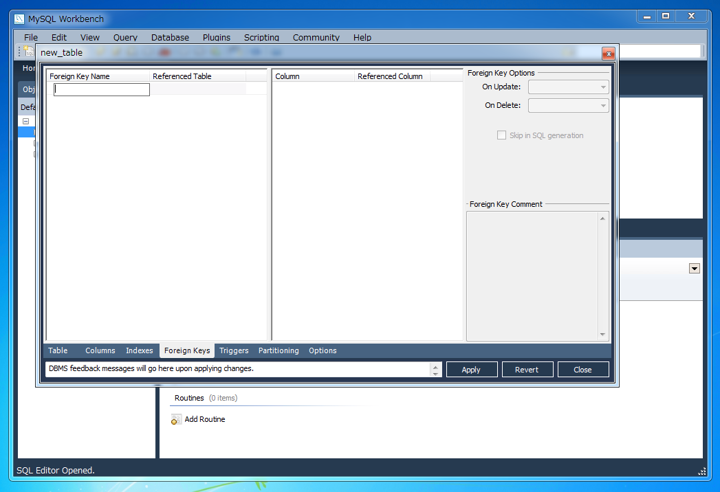Click the Apply button
The width and height of the screenshot is (720, 492).
[x=472, y=370]
